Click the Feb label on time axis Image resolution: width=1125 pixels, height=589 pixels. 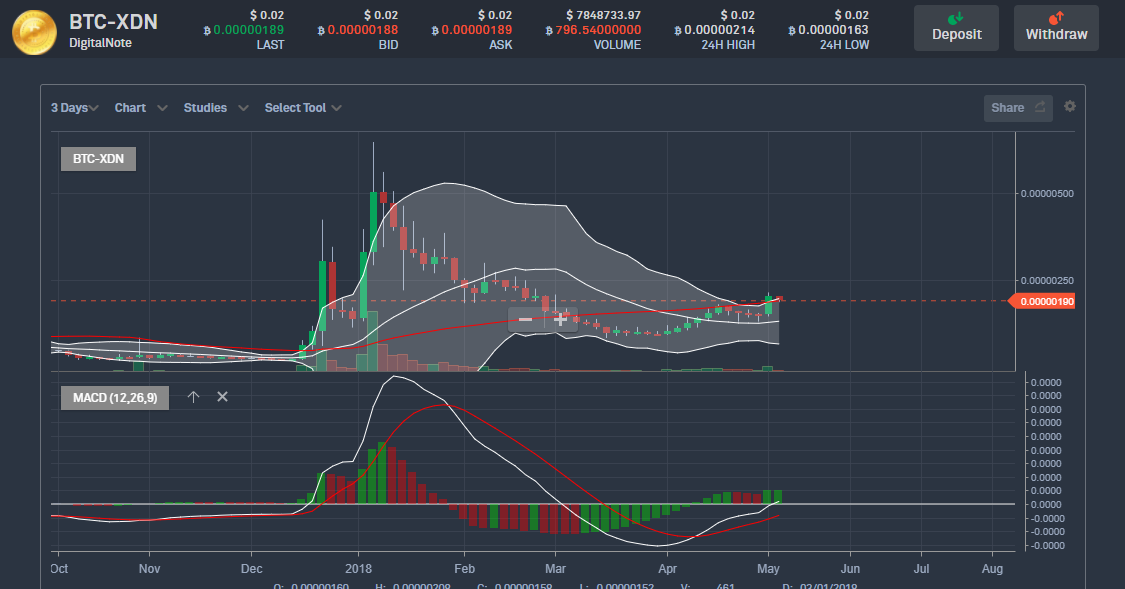pyautogui.click(x=464, y=568)
